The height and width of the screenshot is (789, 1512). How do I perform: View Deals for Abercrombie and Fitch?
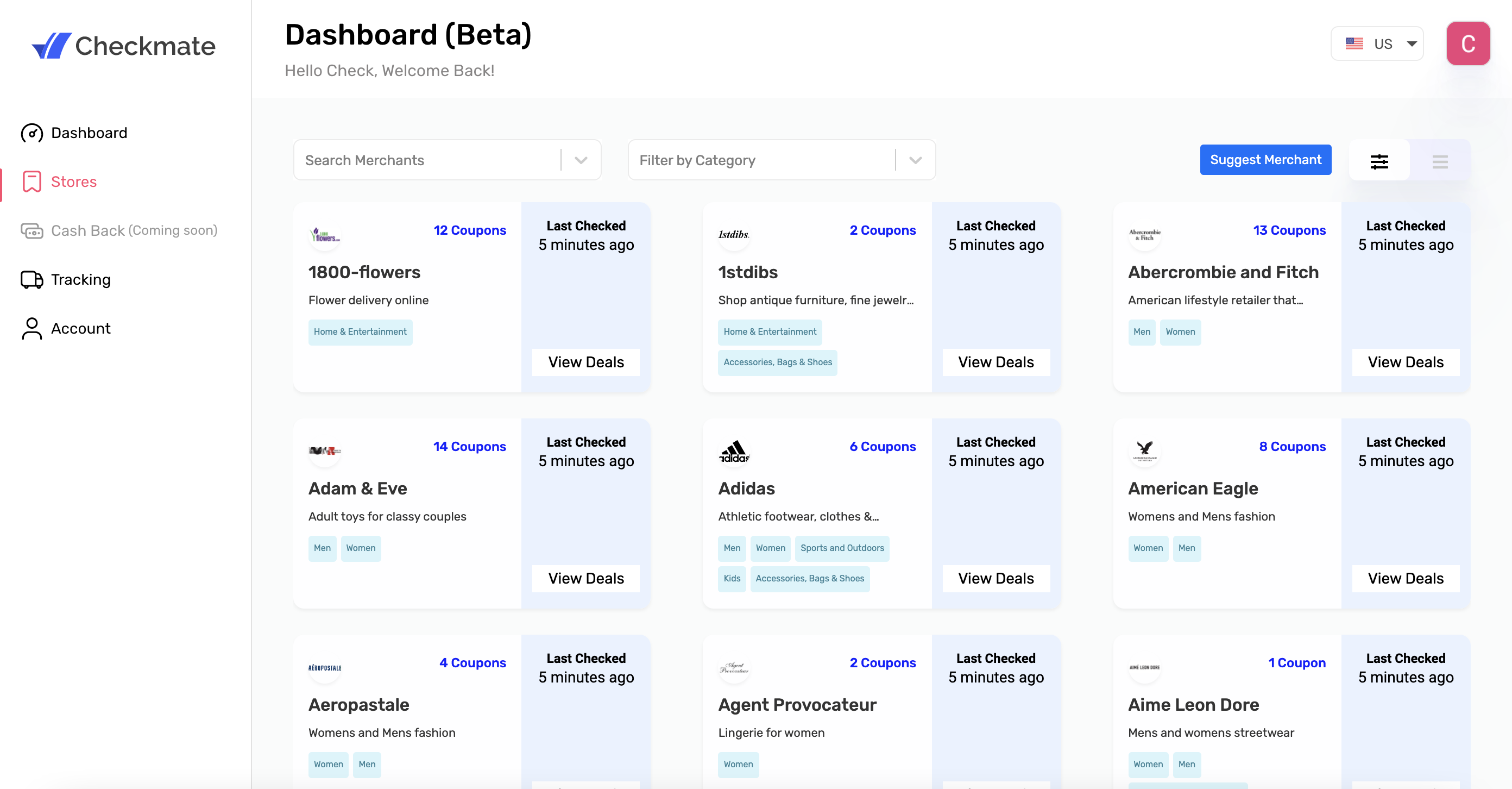point(1405,362)
